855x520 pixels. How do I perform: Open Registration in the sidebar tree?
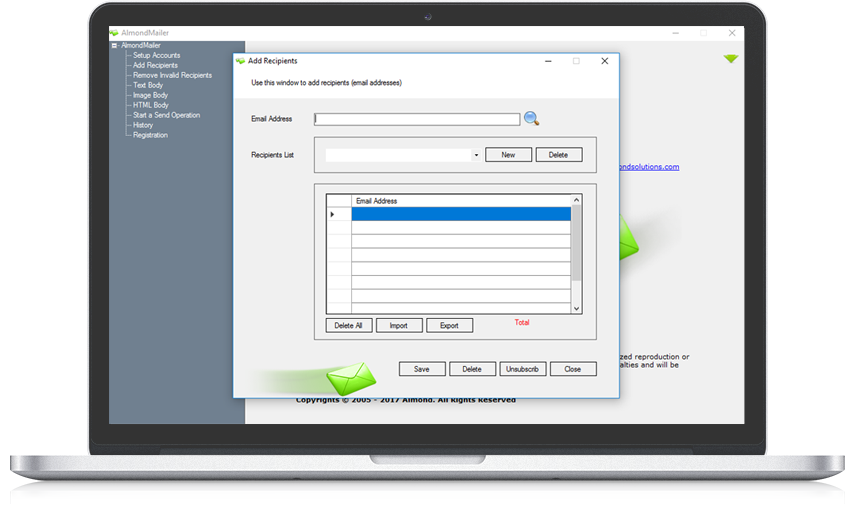click(x=150, y=135)
